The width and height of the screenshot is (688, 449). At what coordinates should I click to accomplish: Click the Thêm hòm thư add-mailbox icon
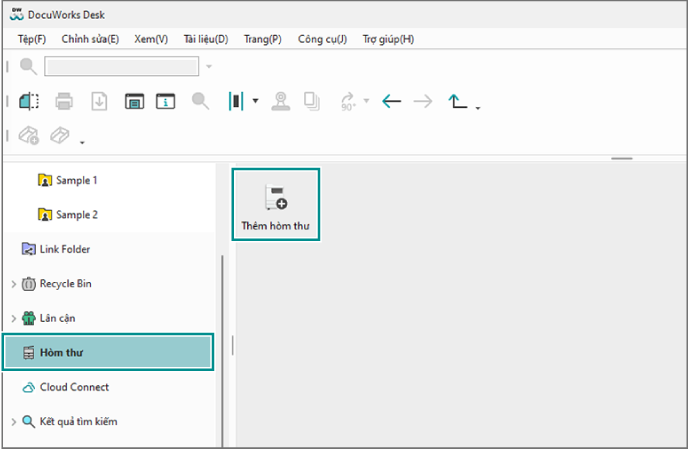(275, 197)
